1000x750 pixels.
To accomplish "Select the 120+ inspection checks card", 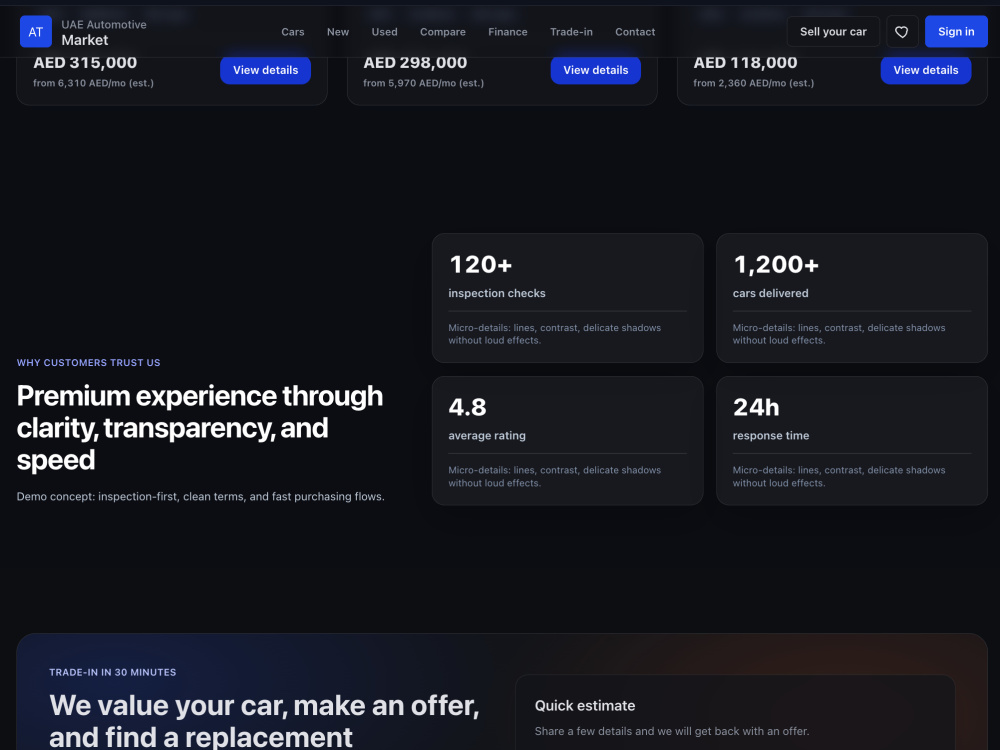I will pyautogui.click(x=568, y=298).
